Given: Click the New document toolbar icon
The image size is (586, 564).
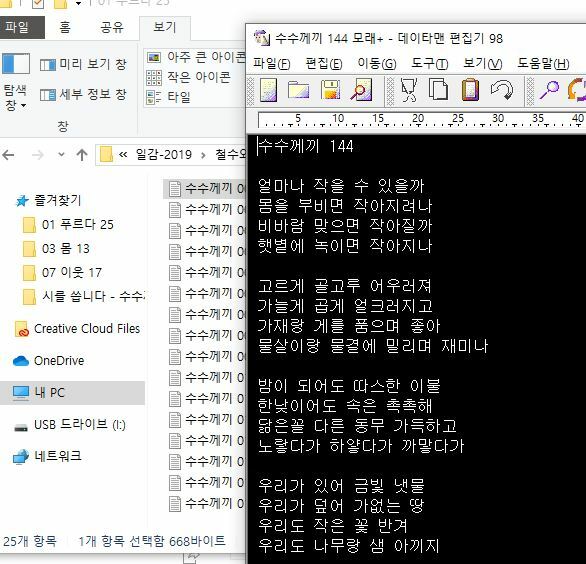Looking at the screenshot, I should pos(268,90).
